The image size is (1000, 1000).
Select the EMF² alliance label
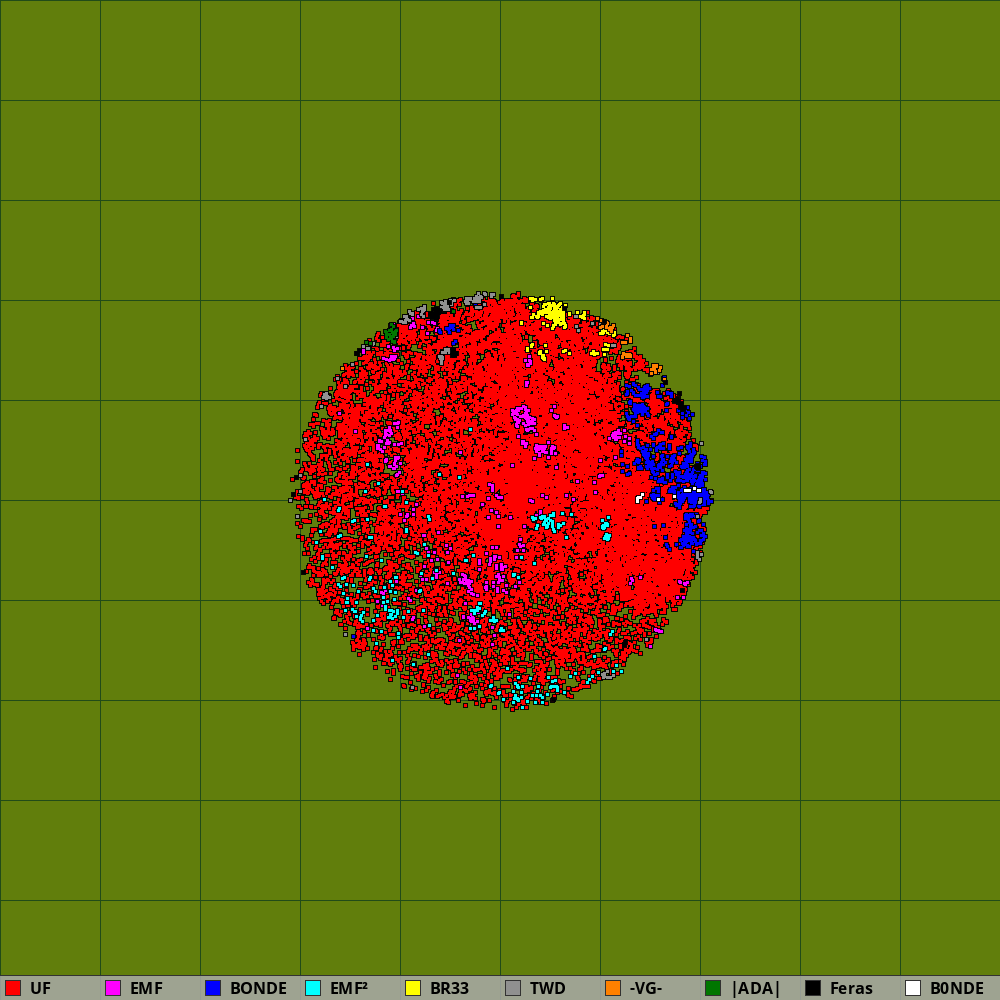(x=349, y=989)
